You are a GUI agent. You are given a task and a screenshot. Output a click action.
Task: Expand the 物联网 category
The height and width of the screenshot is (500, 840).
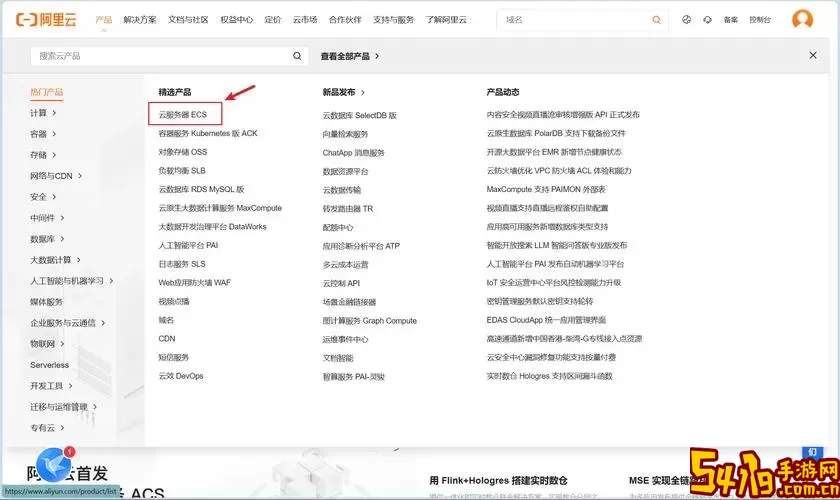[47, 344]
